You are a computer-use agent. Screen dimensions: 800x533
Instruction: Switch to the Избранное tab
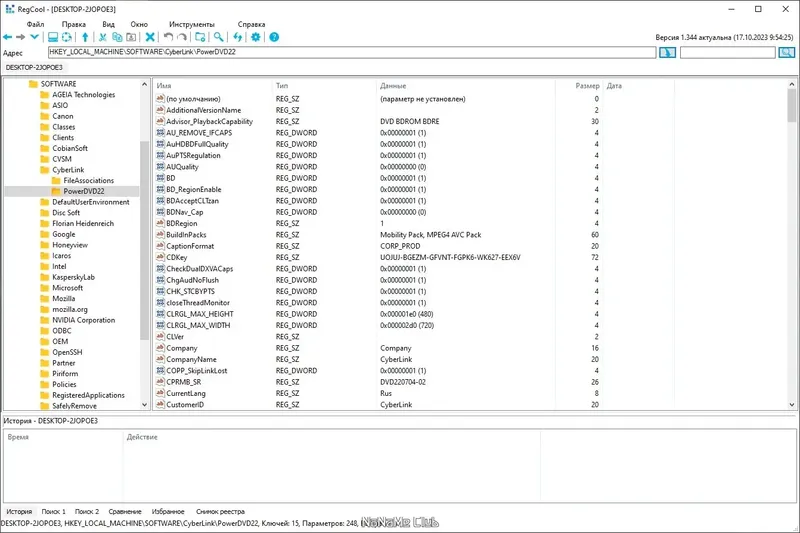168,511
